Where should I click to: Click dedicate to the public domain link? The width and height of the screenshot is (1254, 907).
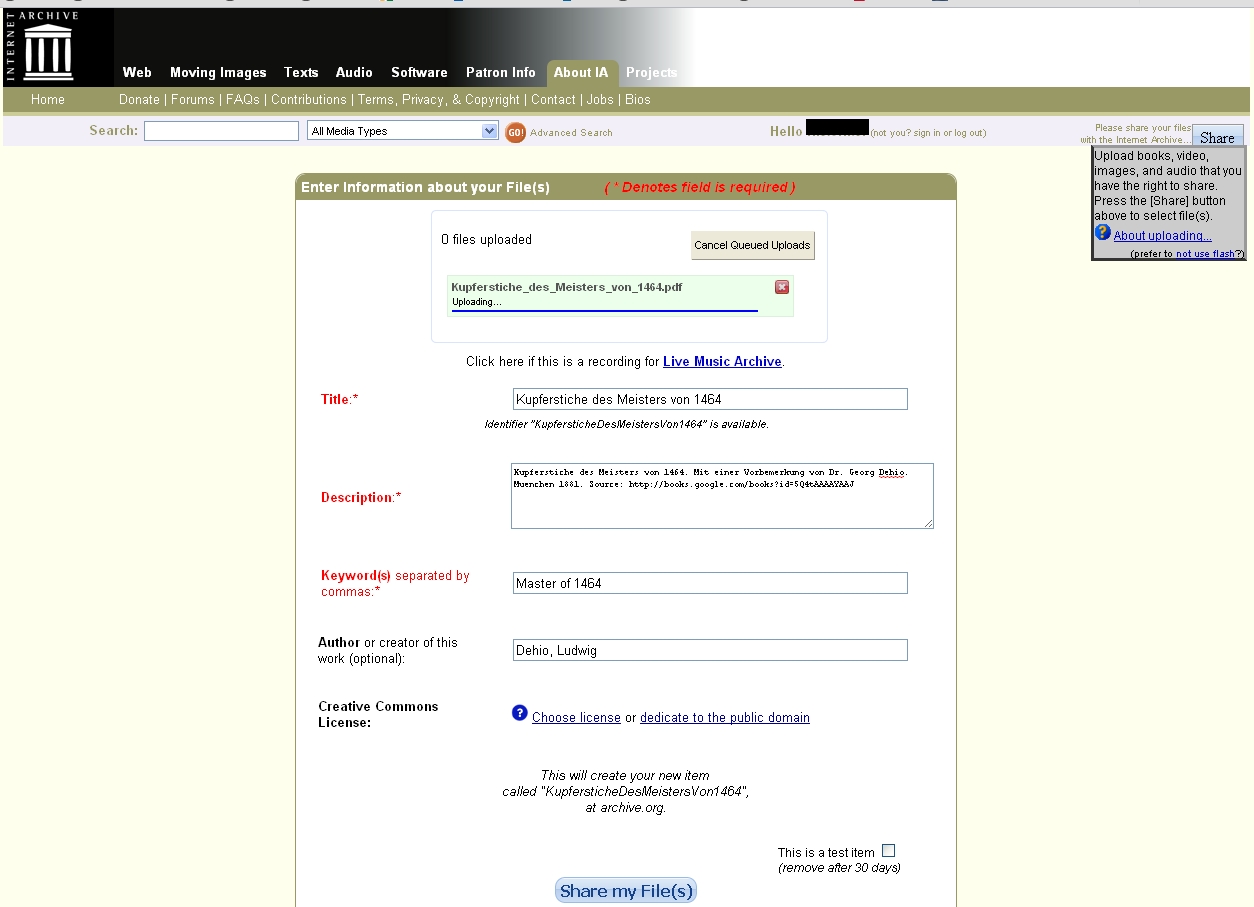(x=725, y=718)
